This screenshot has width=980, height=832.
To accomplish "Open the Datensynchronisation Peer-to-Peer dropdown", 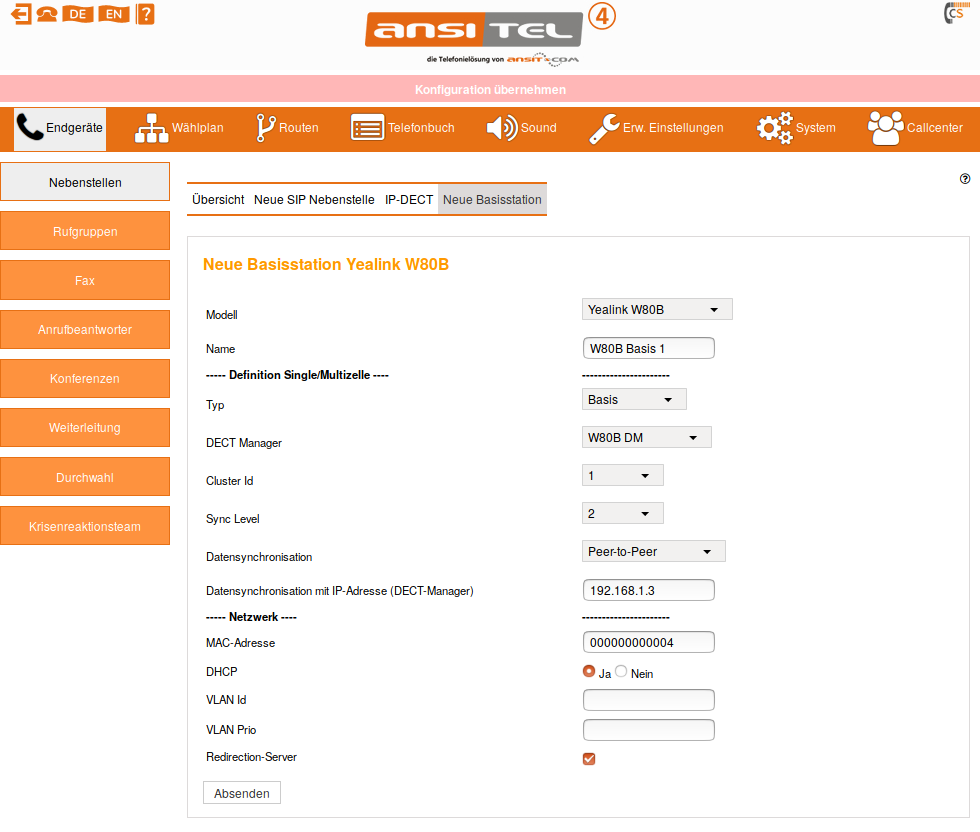I will pos(653,551).
